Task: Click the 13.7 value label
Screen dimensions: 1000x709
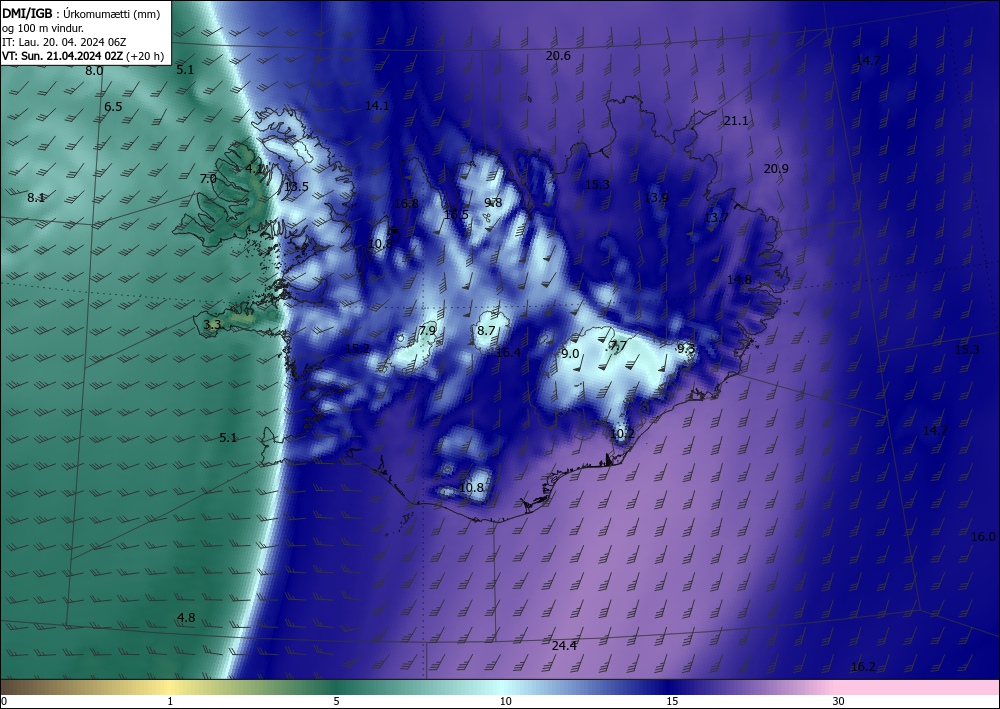Action: point(716,218)
